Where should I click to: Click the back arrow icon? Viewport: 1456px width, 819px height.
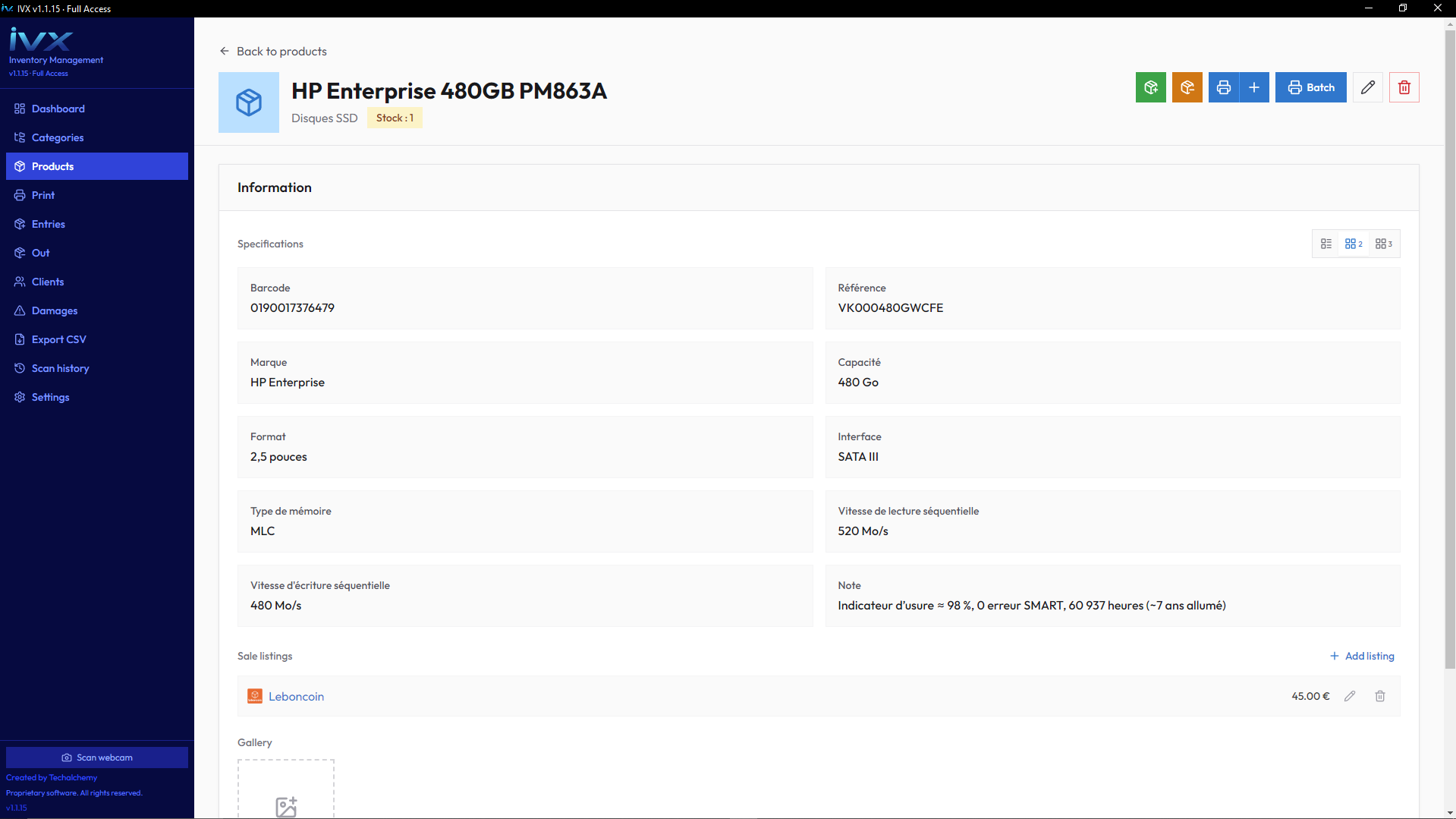[224, 51]
